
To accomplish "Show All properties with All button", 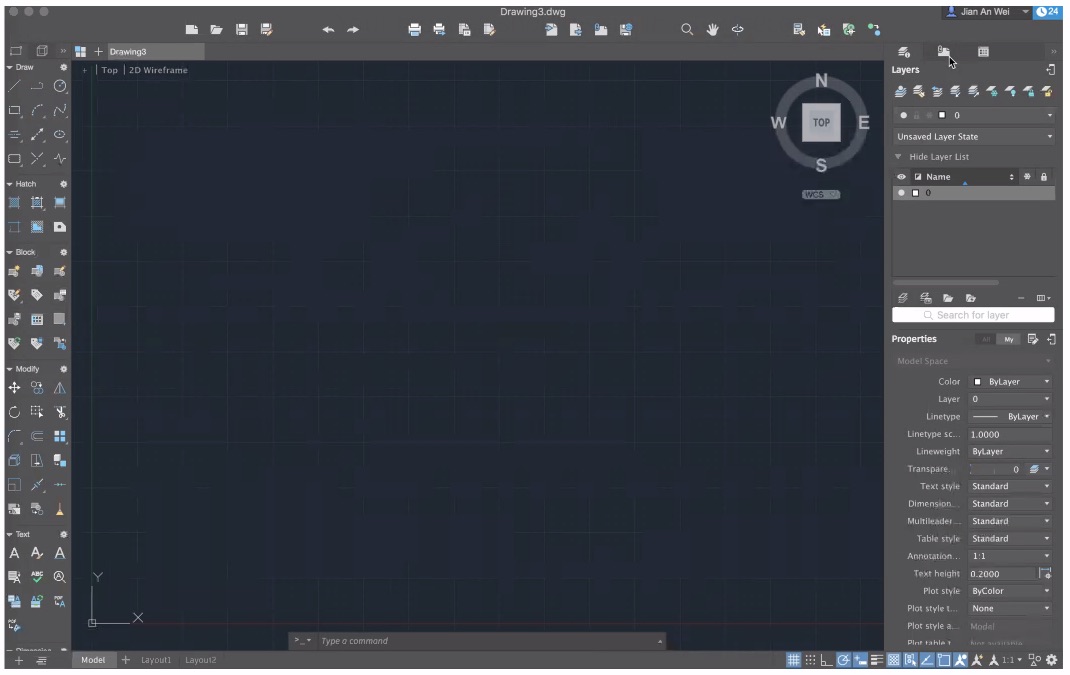I will pyautogui.click(x=986, y=339).
